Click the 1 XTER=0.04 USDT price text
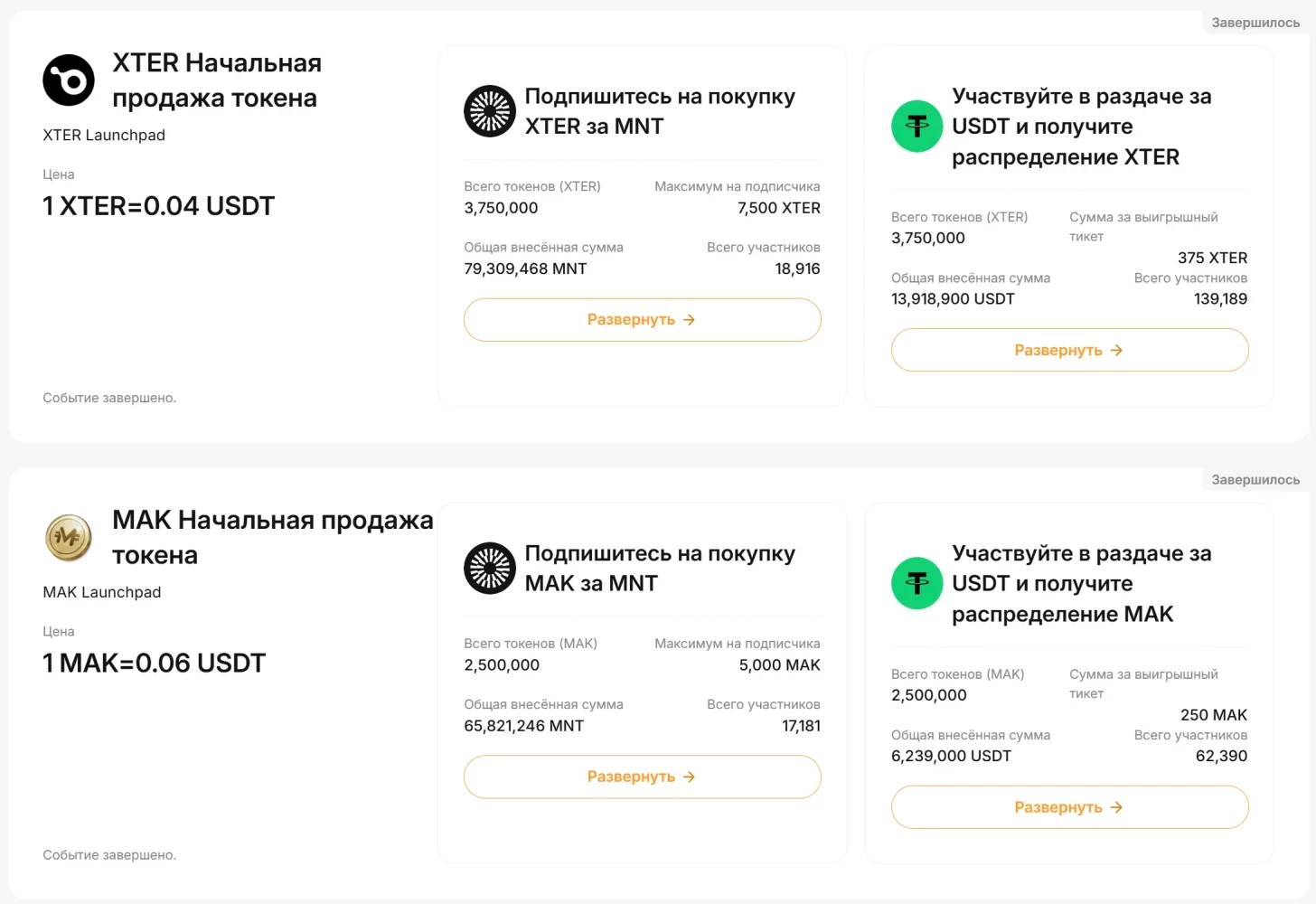 click(x=158, y=206)
